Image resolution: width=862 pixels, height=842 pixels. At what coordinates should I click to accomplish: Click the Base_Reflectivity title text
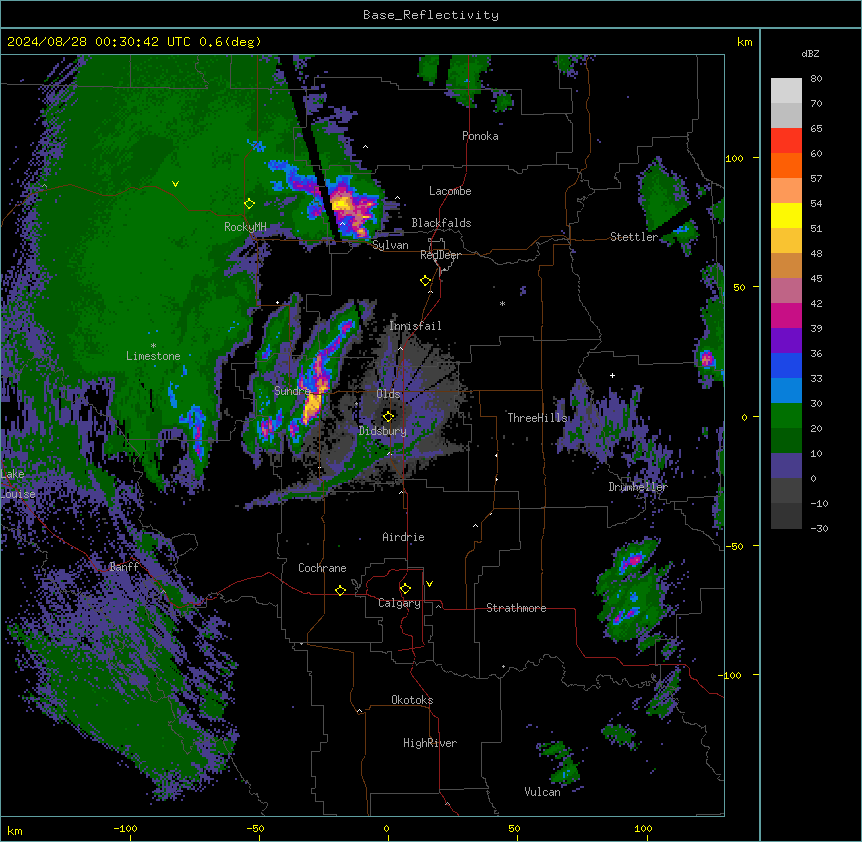pyautogui.click(x=431, y=15)
